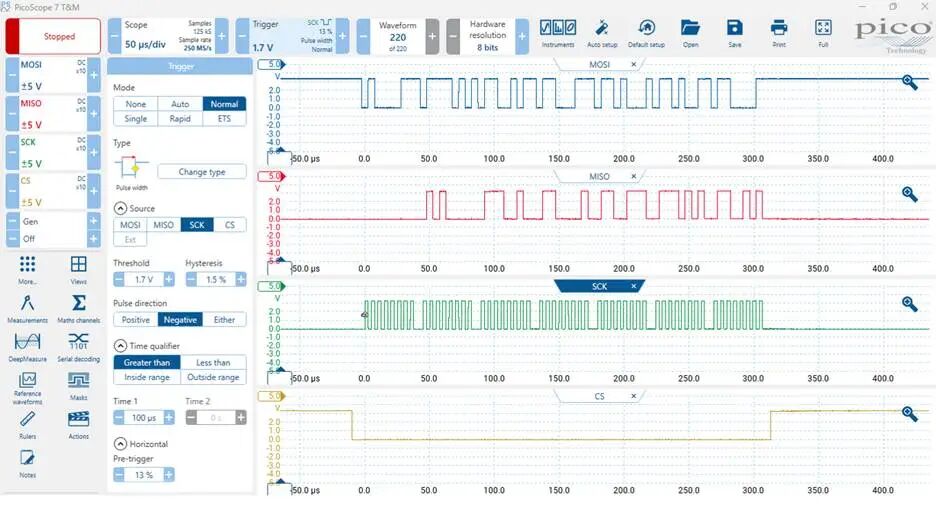
Task: Set trigger mode to Rapid
Action: tap(180, 119)
